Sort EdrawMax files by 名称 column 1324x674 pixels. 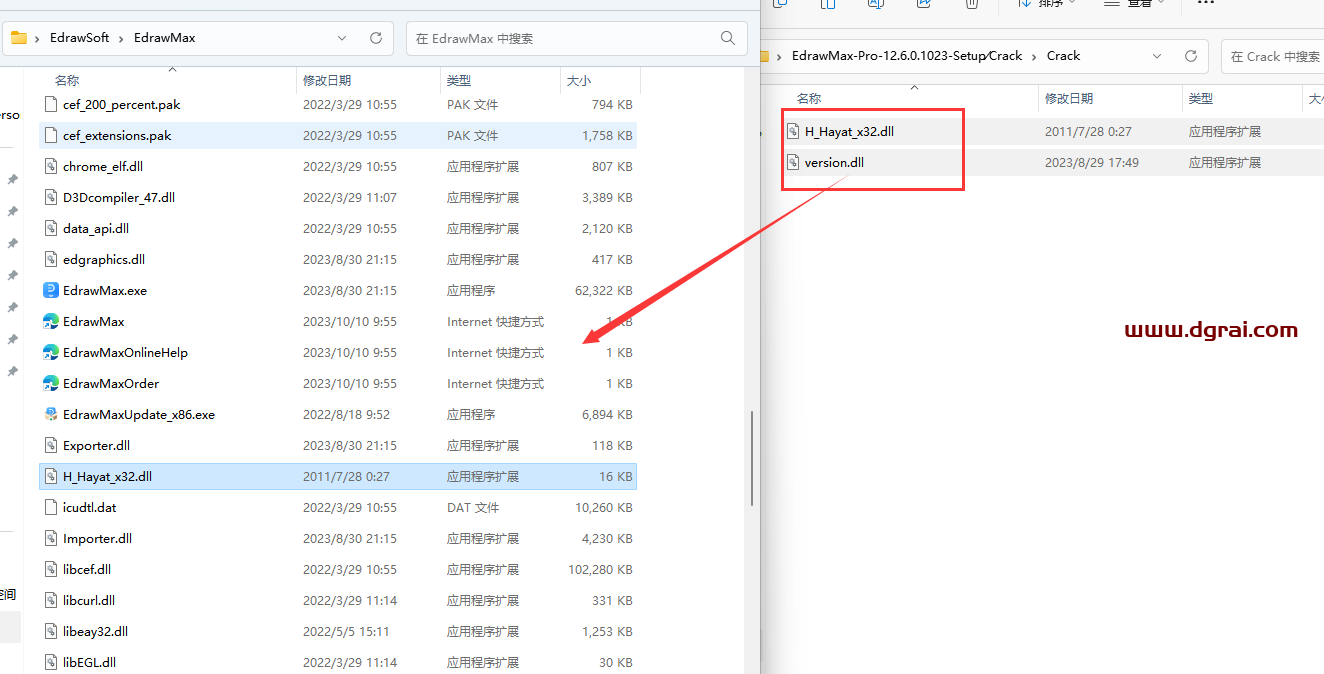pyautogui.click(x=67, y=80)
